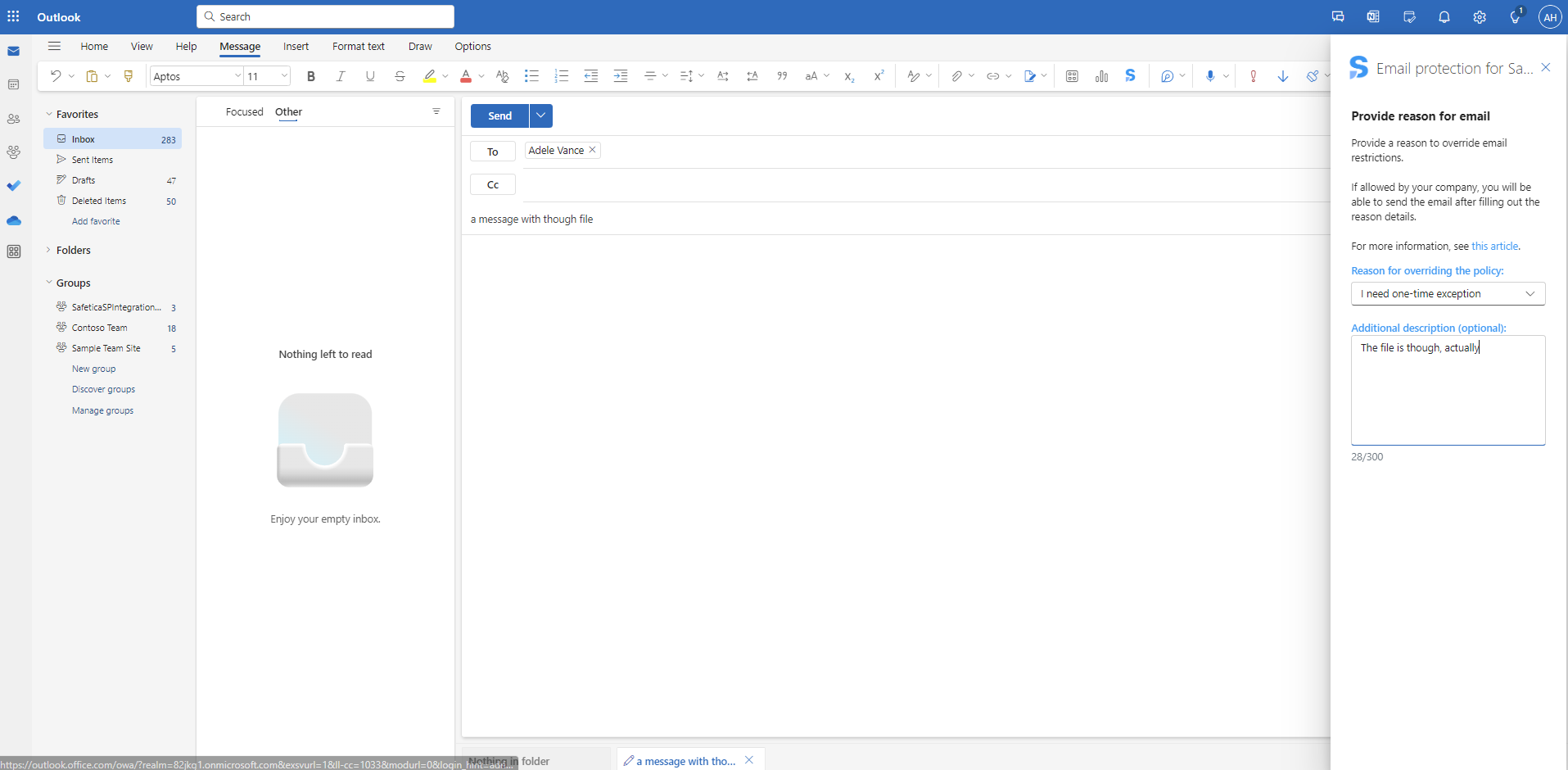The image size is (1568, 770).
Task: Insert a quote block
Action: point(782,76)
